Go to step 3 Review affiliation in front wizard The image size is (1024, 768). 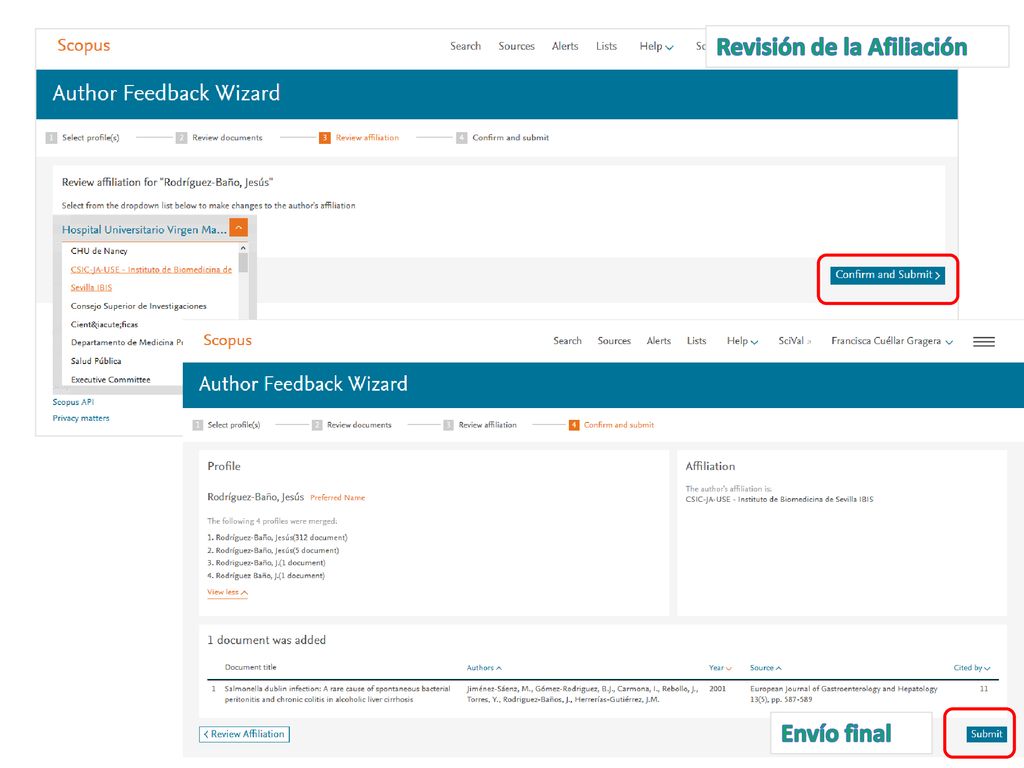pos(480,425)
